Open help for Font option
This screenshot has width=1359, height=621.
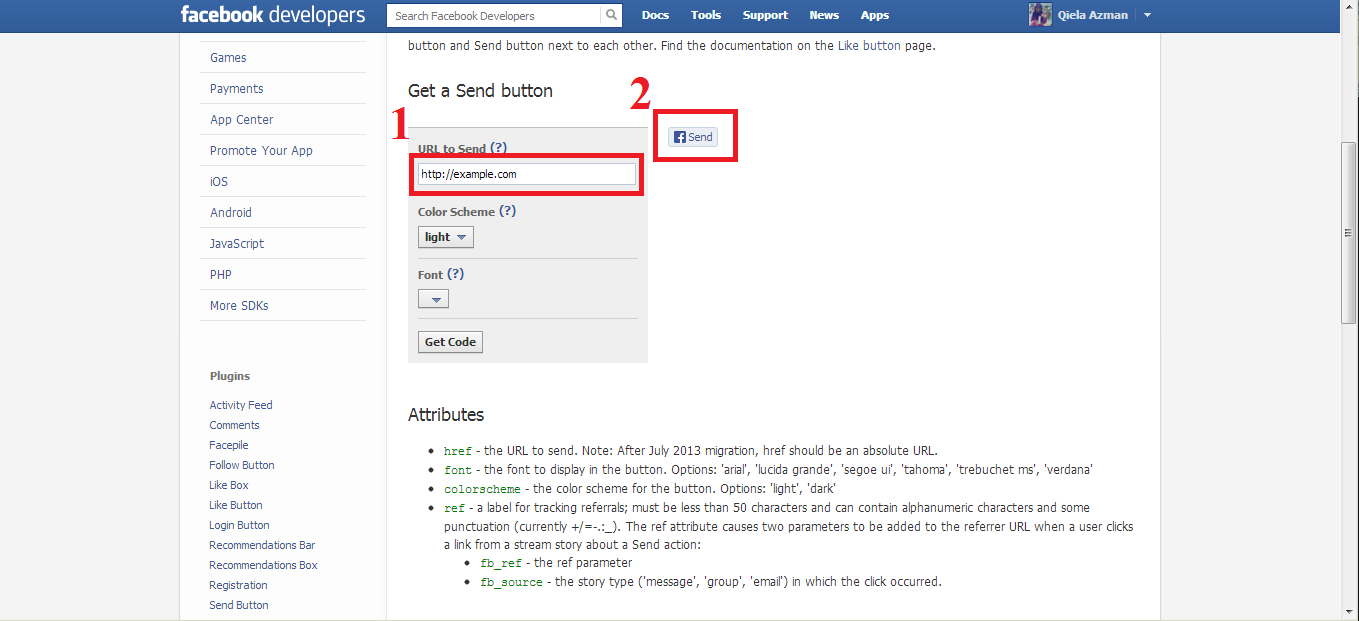[455, 274]
